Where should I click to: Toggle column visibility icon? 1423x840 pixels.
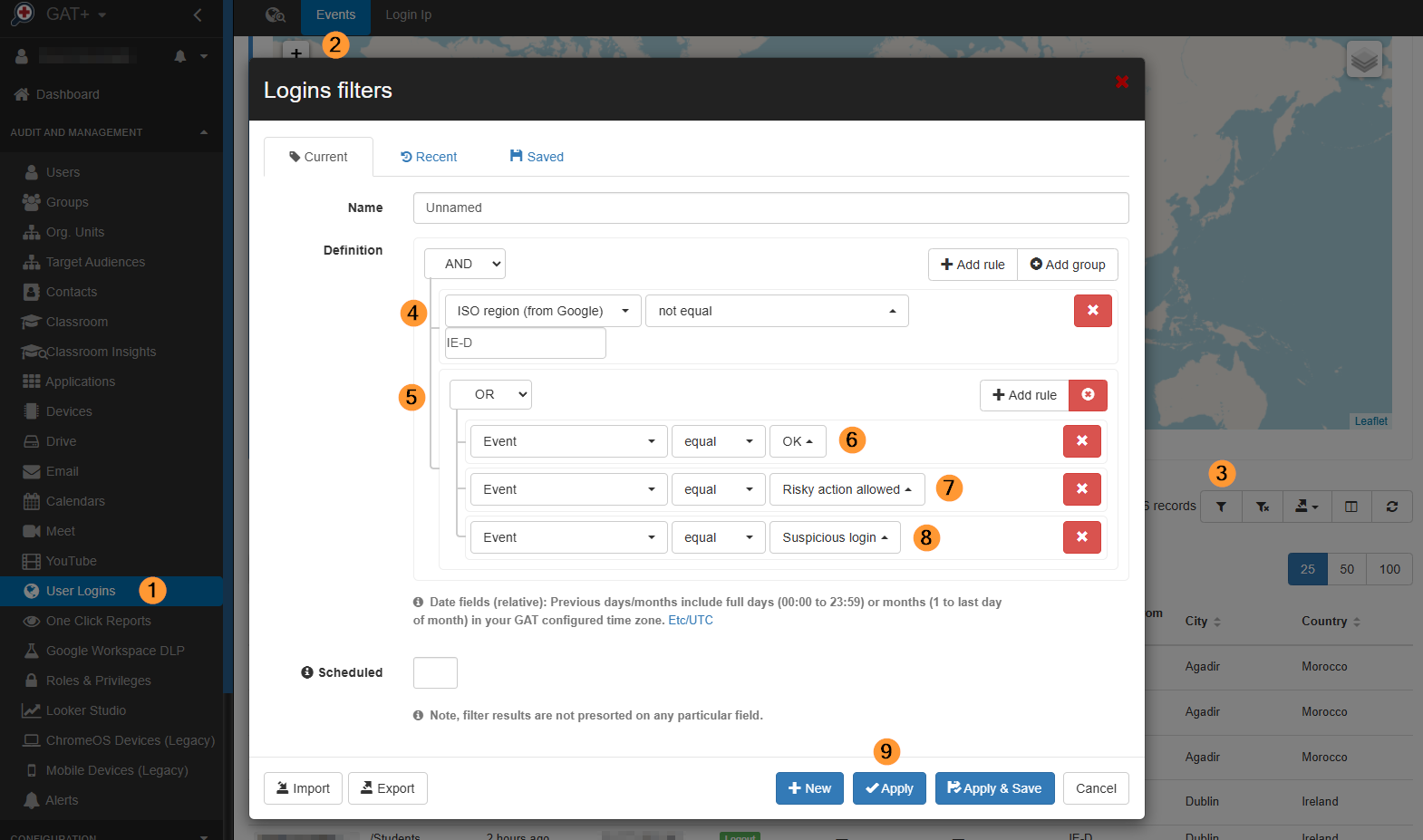pyautogui.click(x=1351, y=507)
